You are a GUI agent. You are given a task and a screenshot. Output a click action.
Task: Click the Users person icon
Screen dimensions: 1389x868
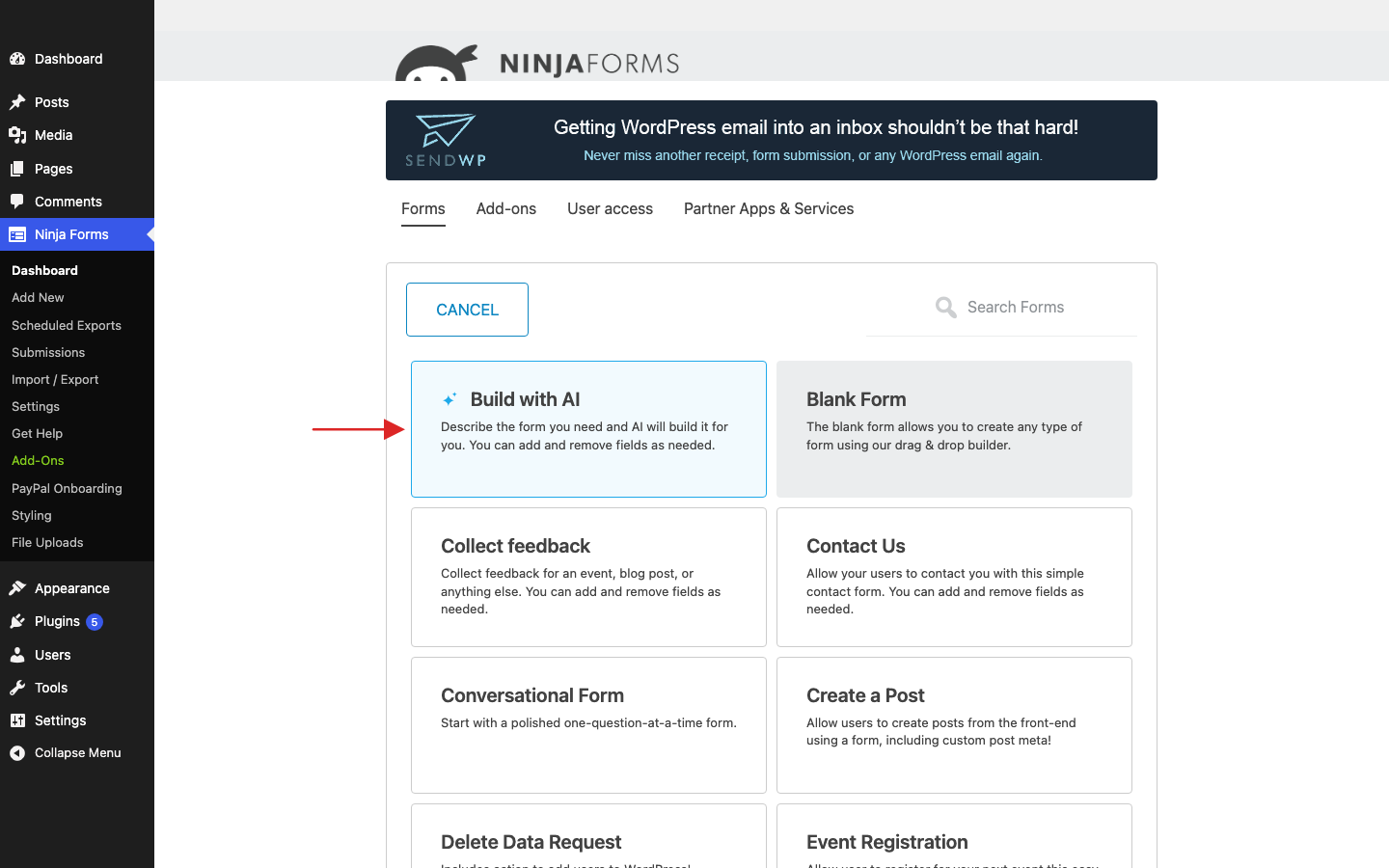point(17,655)
